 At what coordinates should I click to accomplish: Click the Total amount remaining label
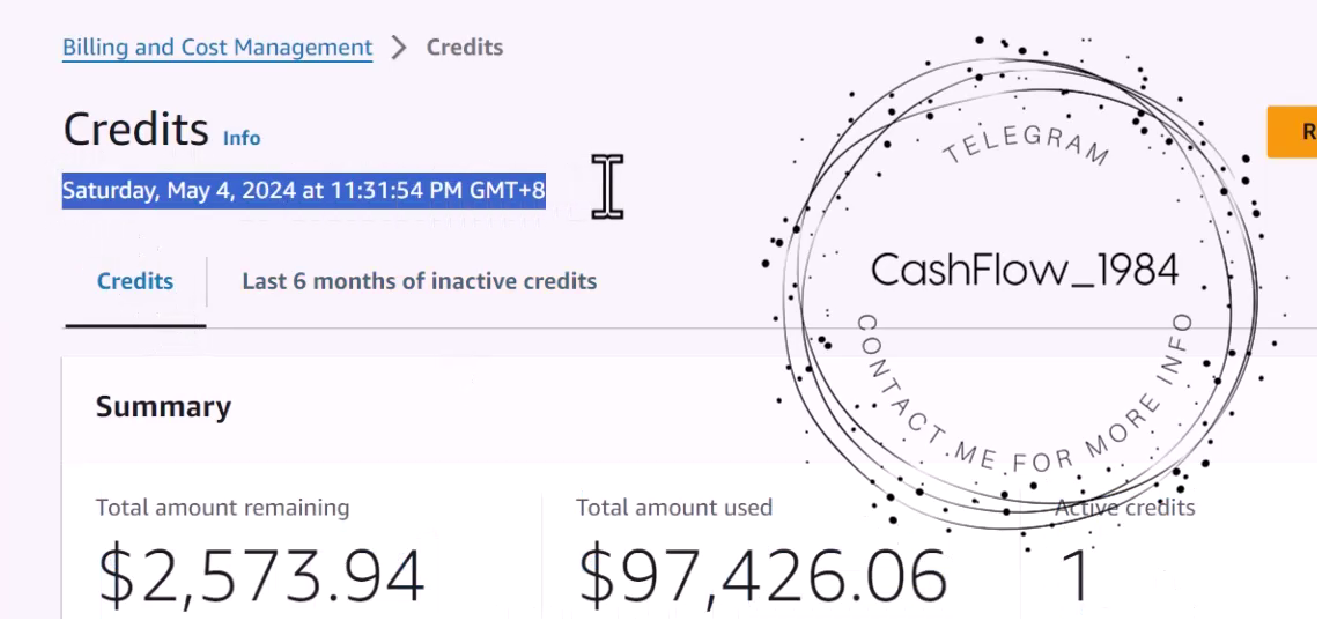coord(223,507)
